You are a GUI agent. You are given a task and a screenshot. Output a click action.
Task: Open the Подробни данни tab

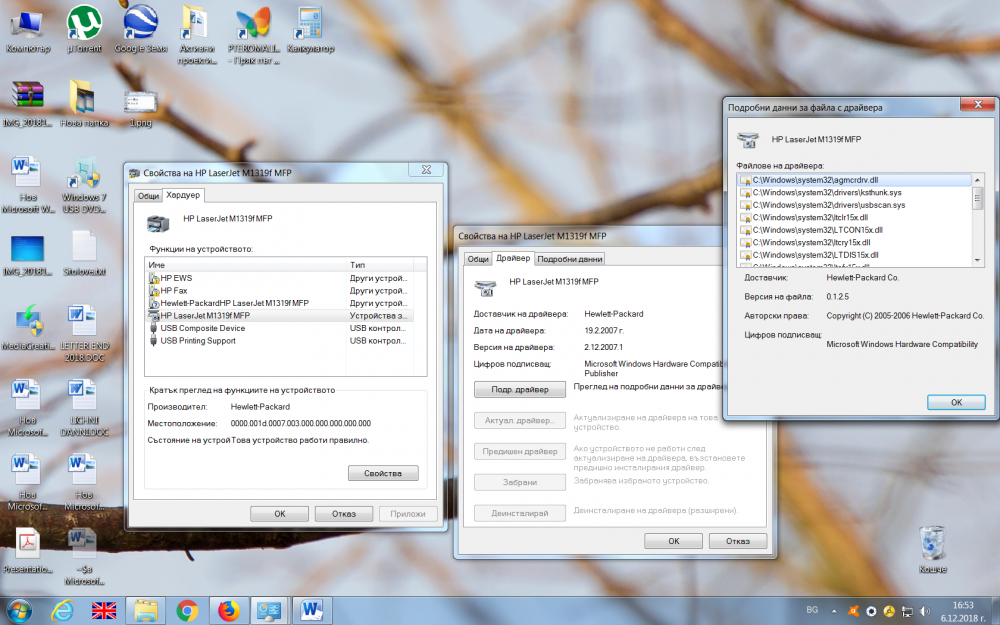click(x=570, y=259)
